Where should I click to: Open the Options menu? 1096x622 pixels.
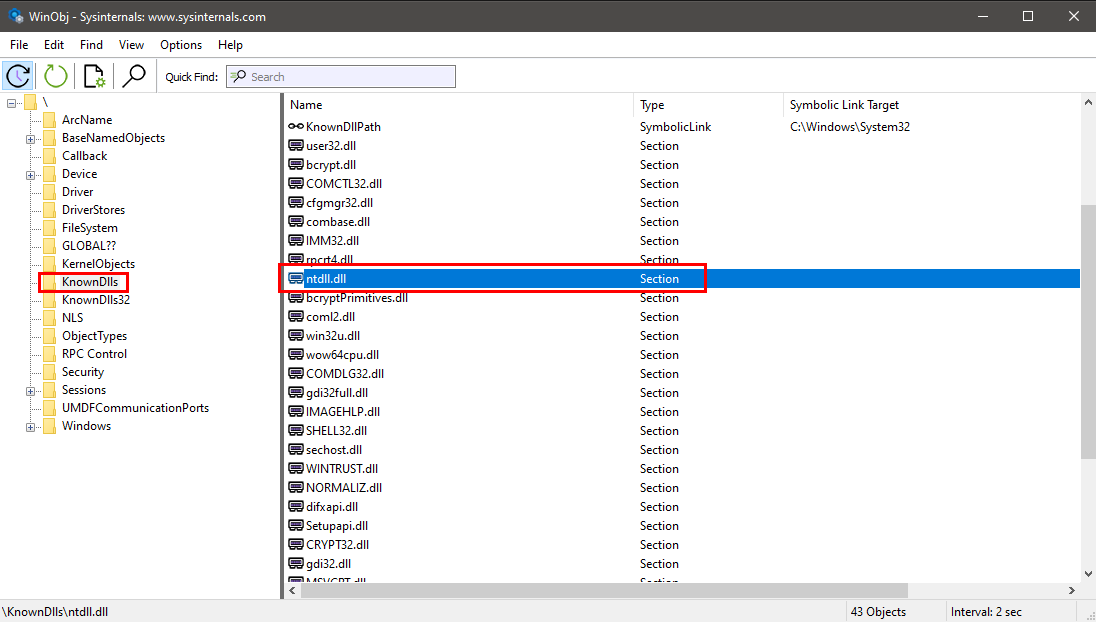coord(181,45)
